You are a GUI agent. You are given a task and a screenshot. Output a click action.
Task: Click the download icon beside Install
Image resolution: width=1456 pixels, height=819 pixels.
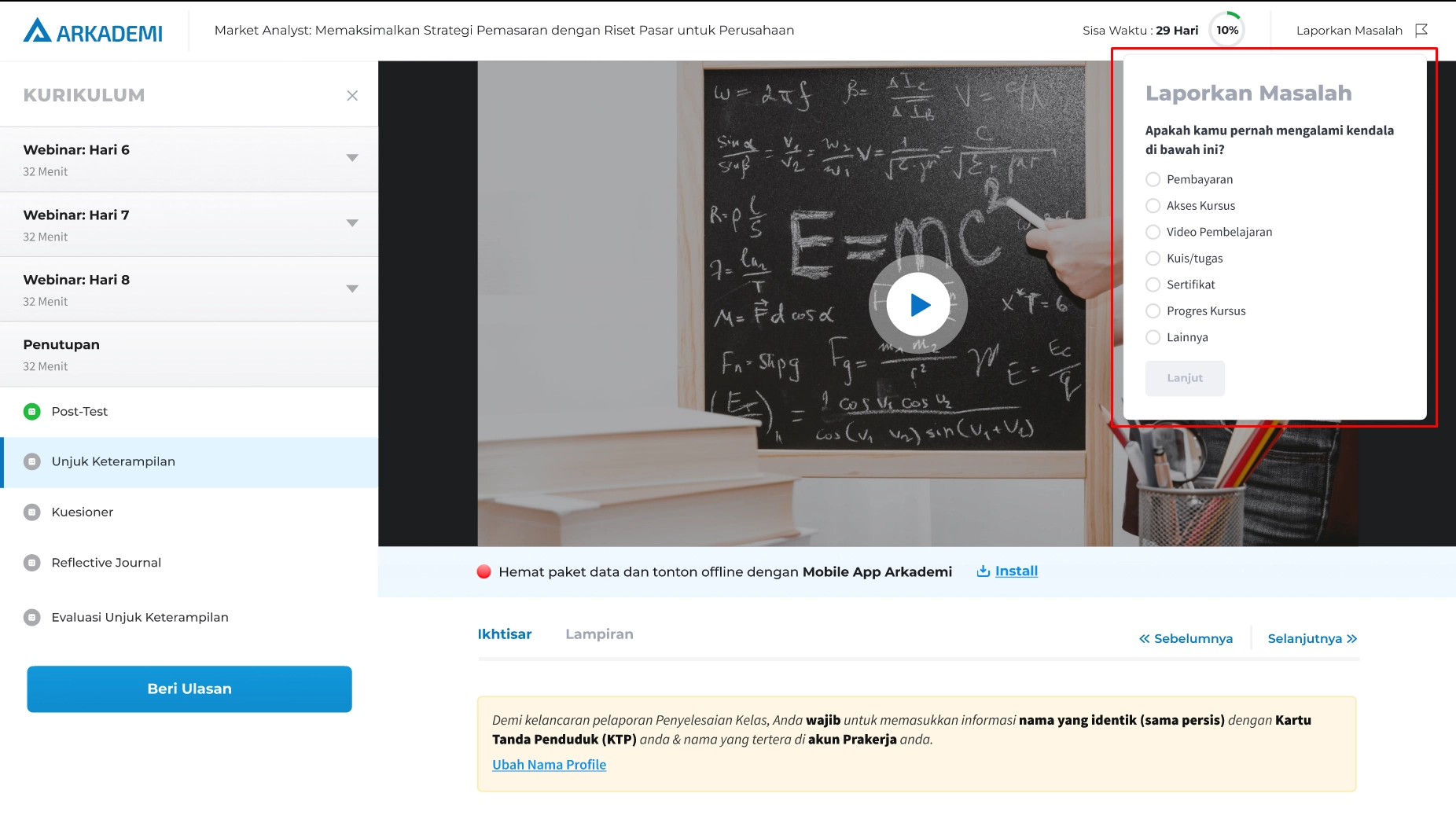pos(983,571)
